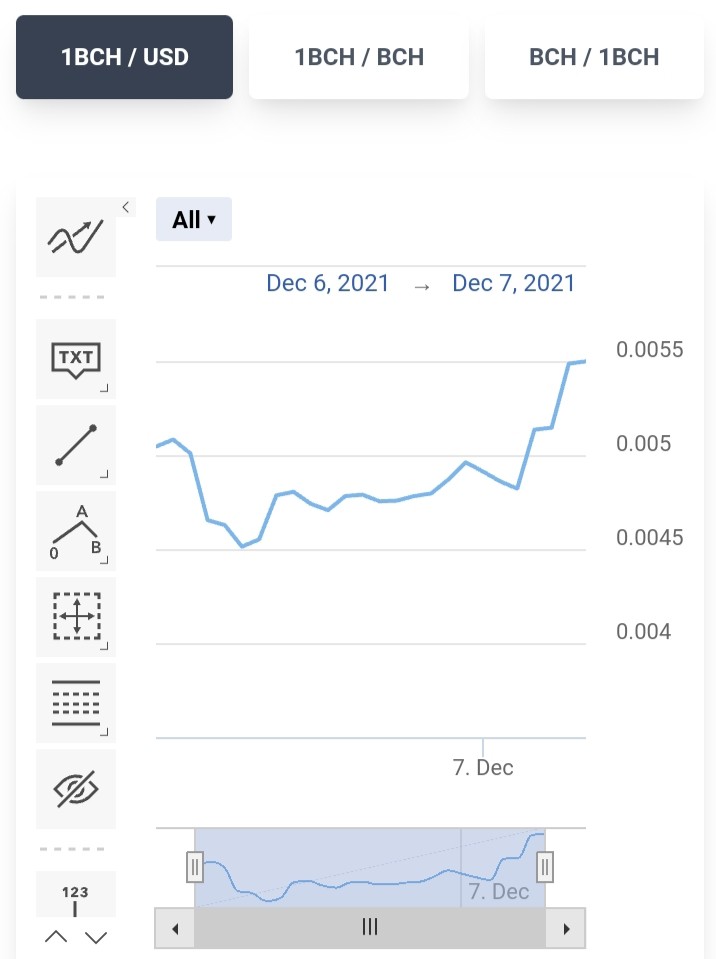Click the navigator scrollbar right arrow
Screen dimensions: 716x959
coord(566,928)
